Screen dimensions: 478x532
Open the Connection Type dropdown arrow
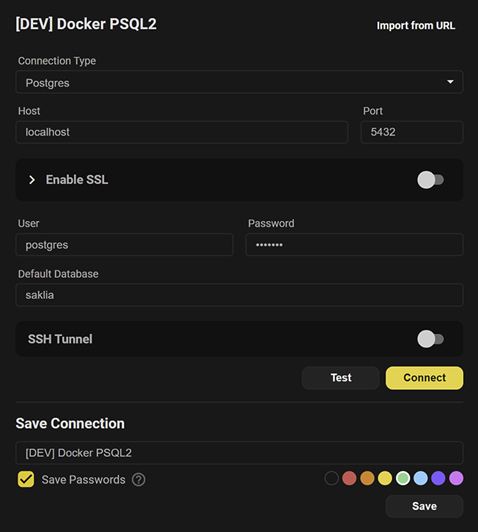(x=450, y=82)
